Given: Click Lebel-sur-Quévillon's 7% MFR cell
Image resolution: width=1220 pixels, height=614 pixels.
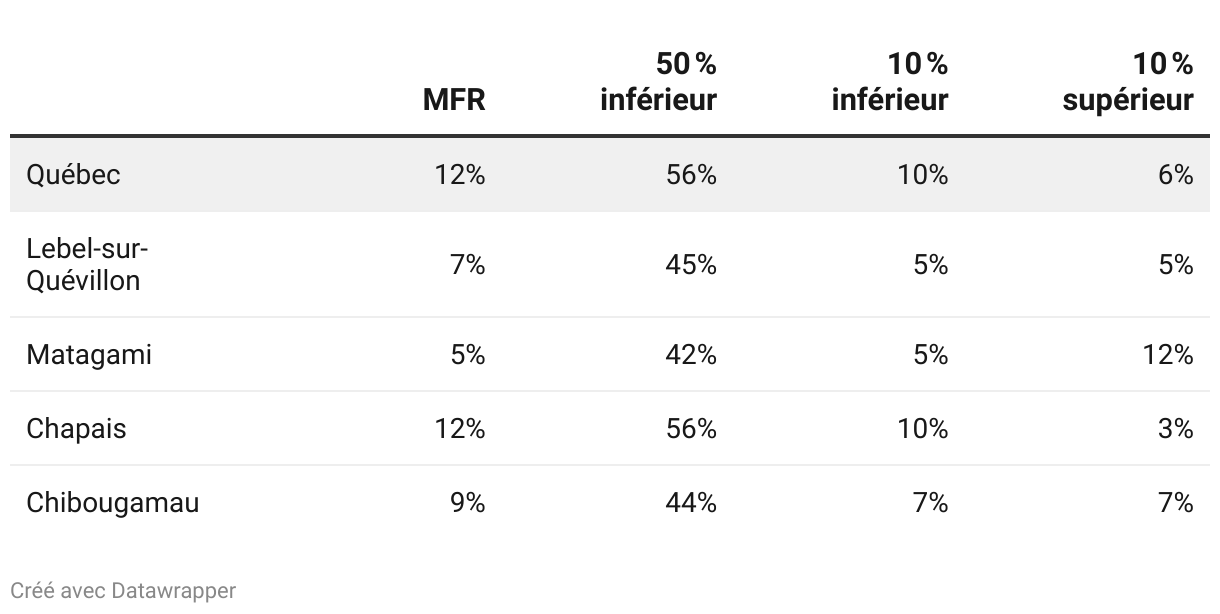Looking at the screenshot, I should tap(468, 265).
